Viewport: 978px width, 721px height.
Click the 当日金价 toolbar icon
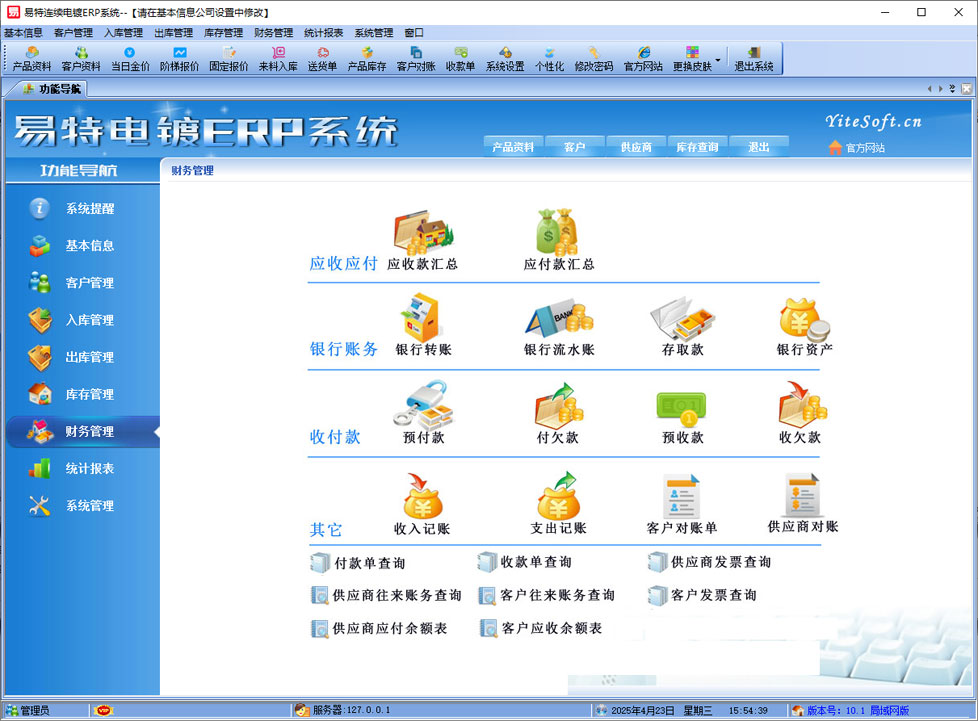(130, 59)
